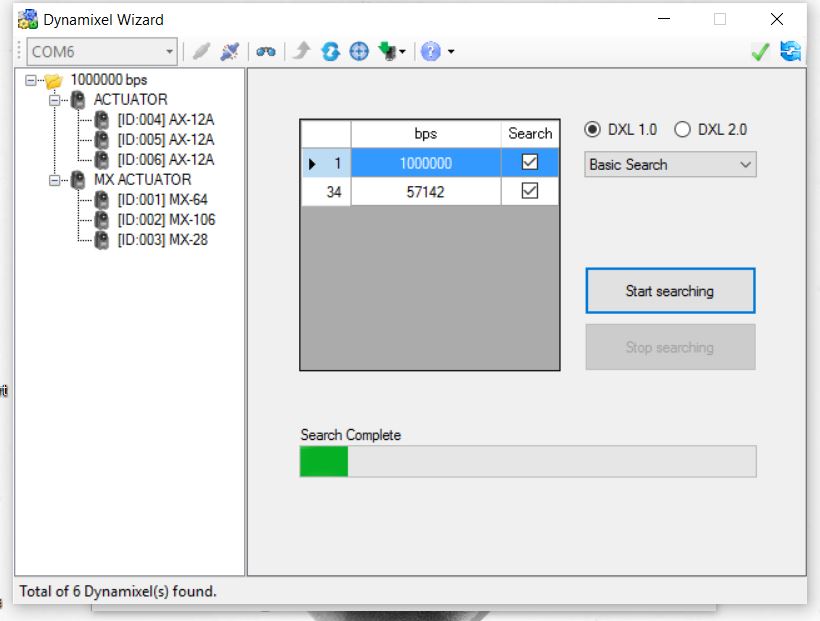Screen dimensions: 820x621
Task: Minimize the Dynamixel Wizard window
Action: point(664,19)
